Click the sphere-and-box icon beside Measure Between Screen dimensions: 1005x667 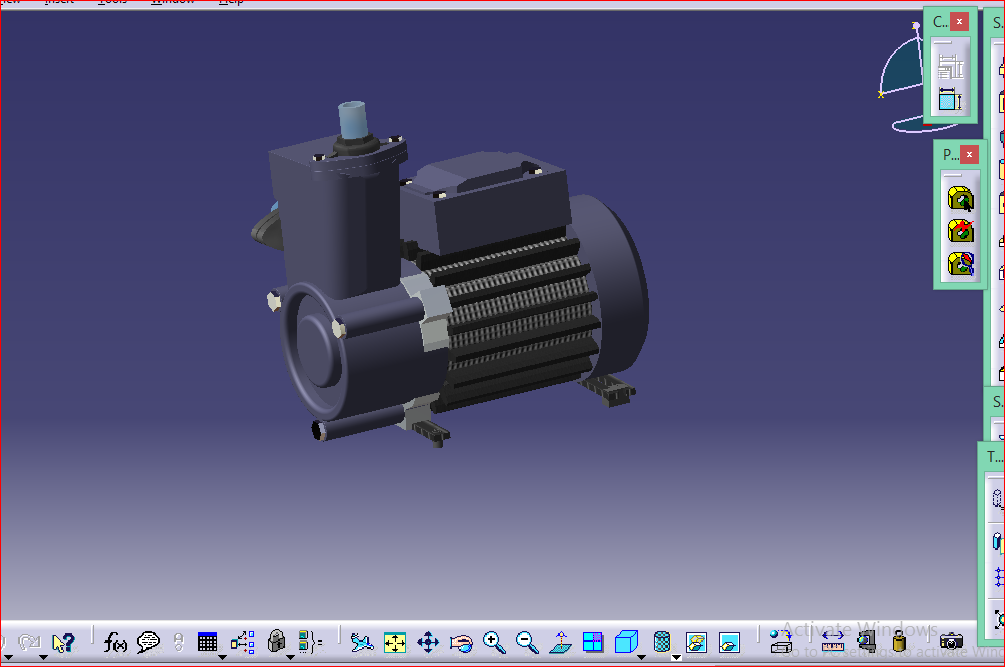tap(781, 642)
